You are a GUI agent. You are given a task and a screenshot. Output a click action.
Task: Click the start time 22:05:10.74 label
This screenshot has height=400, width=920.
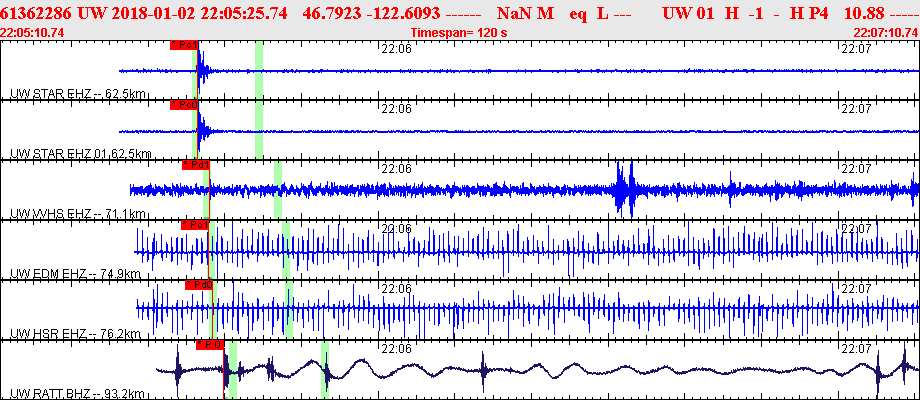(33, 32)
